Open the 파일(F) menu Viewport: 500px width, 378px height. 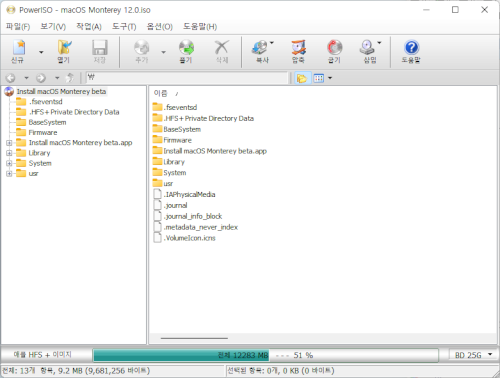click(x=18, y=27)
